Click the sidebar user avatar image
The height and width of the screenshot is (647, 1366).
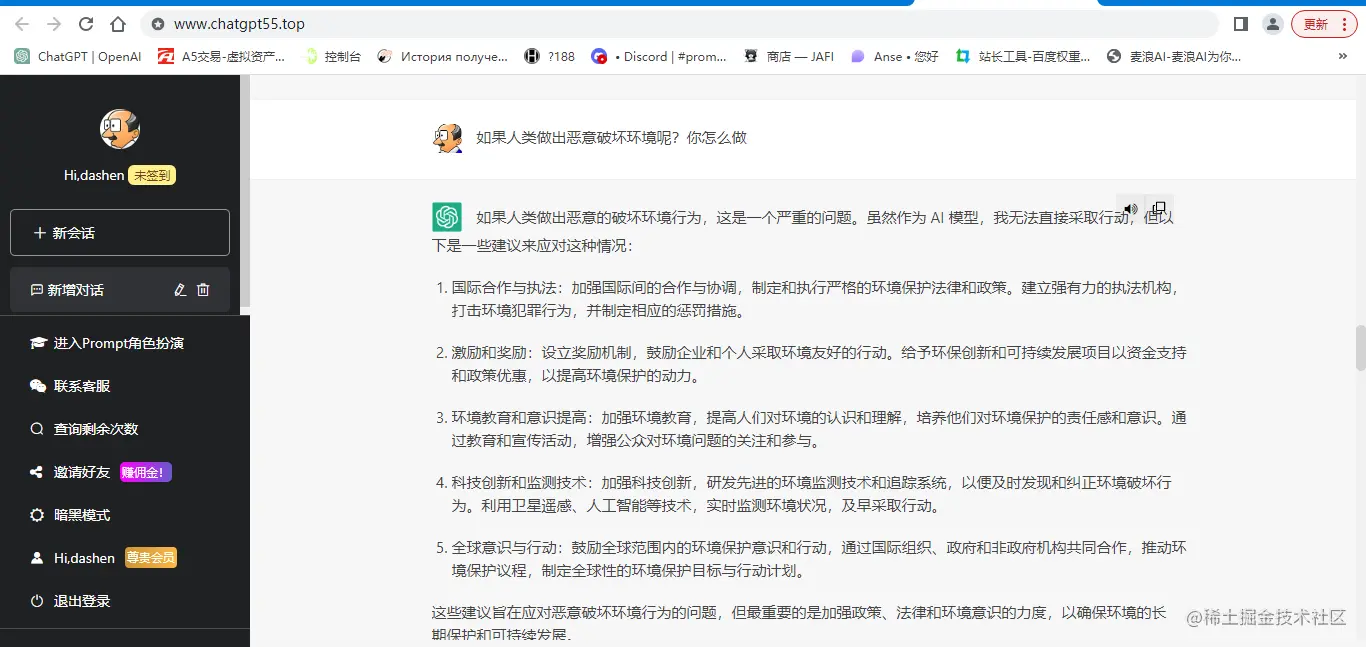[120, 129]
